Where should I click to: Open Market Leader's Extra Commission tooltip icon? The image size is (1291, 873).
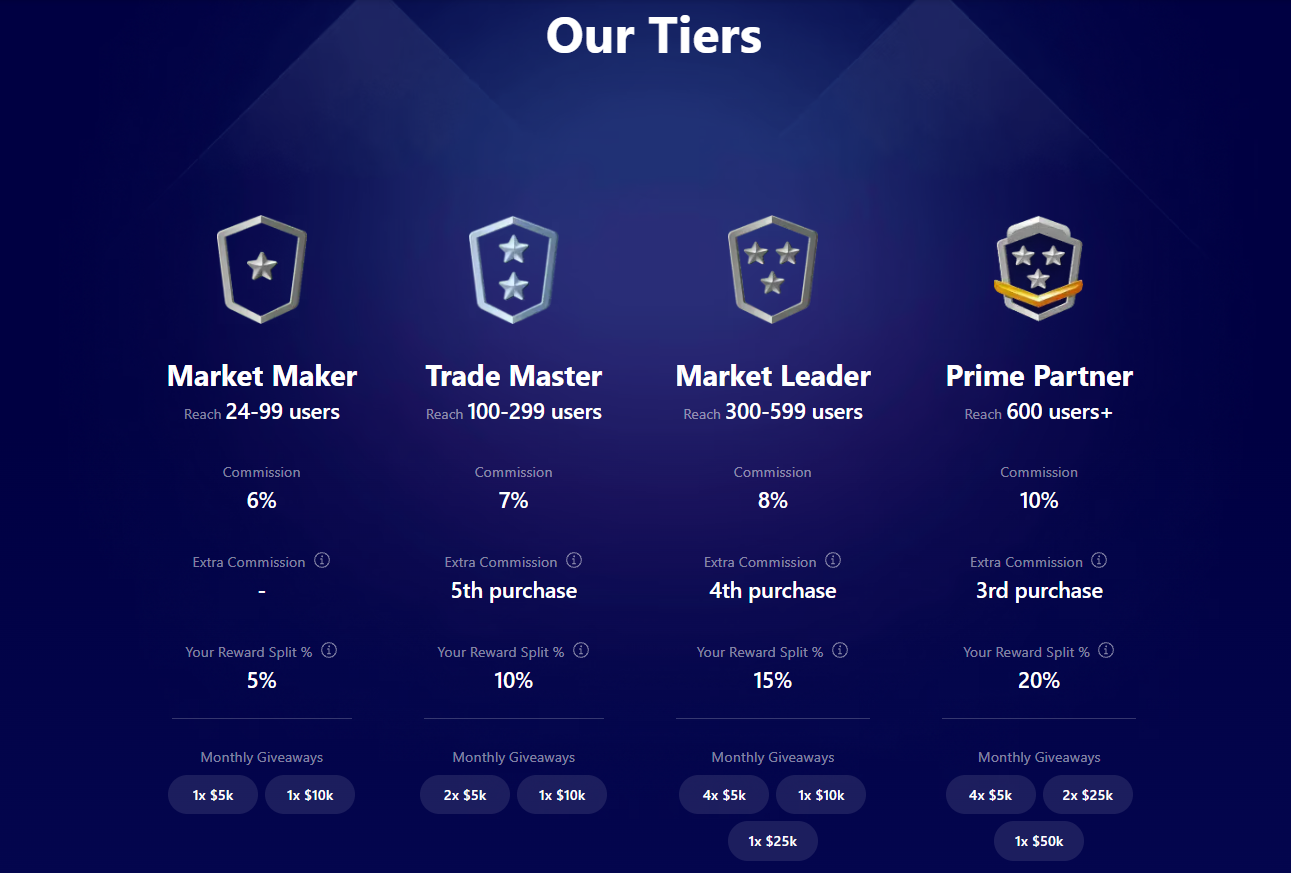coord(833,561)
